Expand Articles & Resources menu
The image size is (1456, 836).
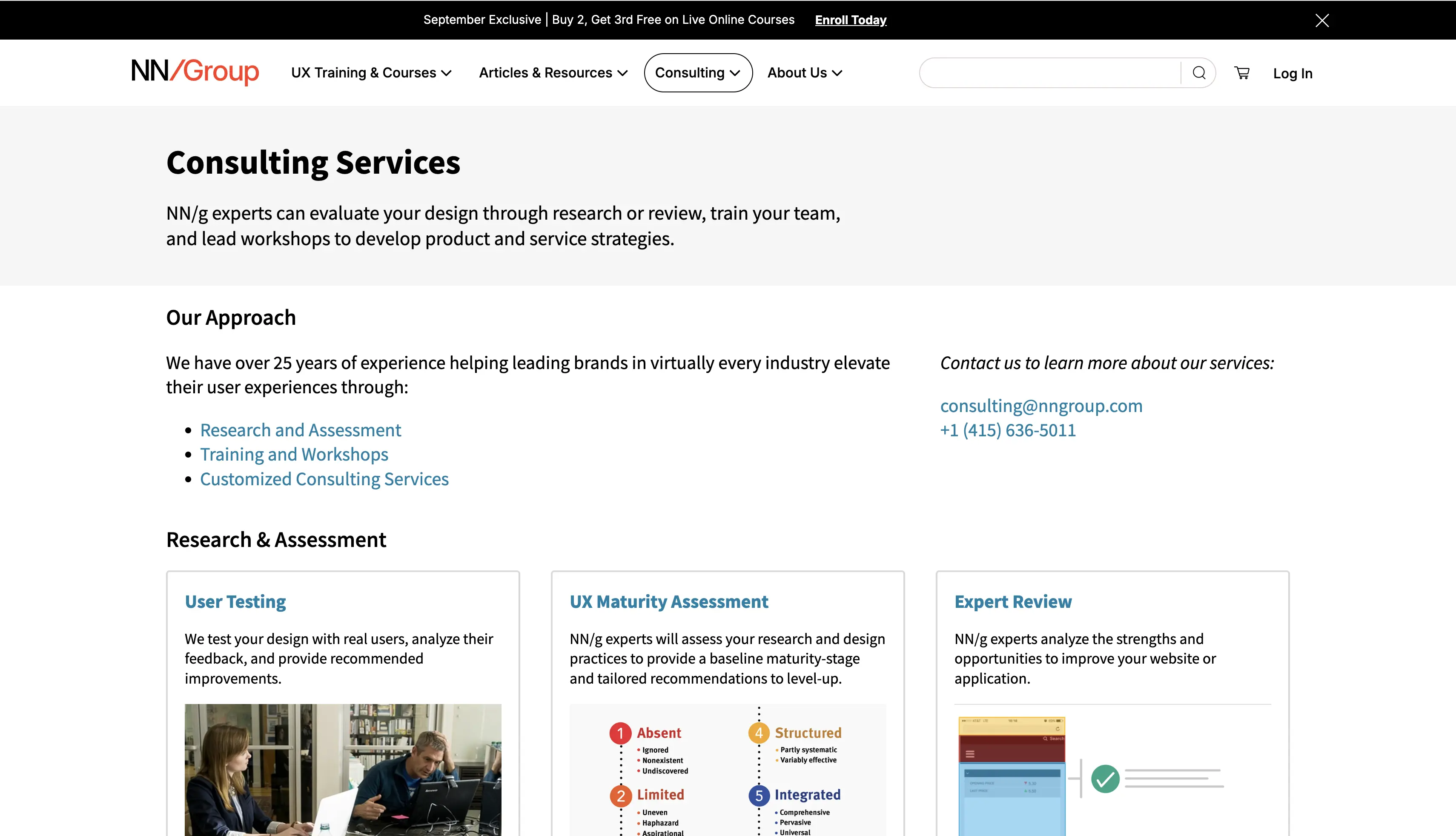coord(553,73)
